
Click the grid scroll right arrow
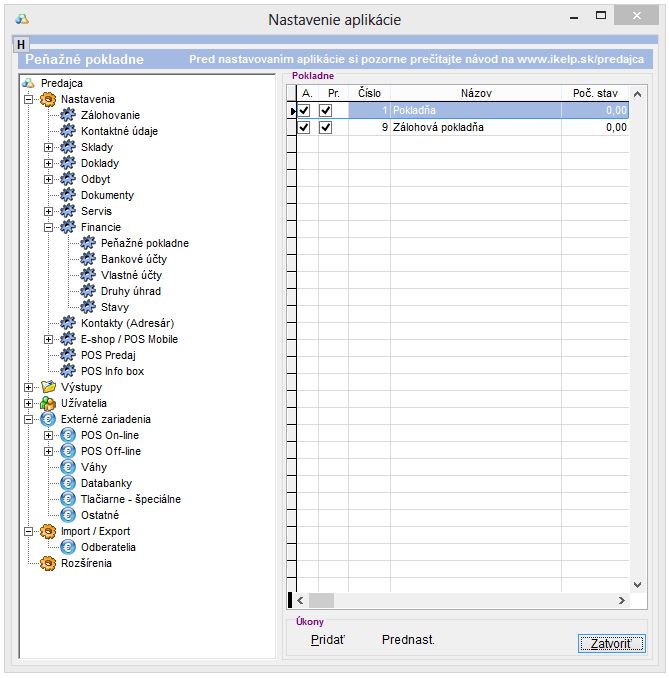(x=621, y=600)
